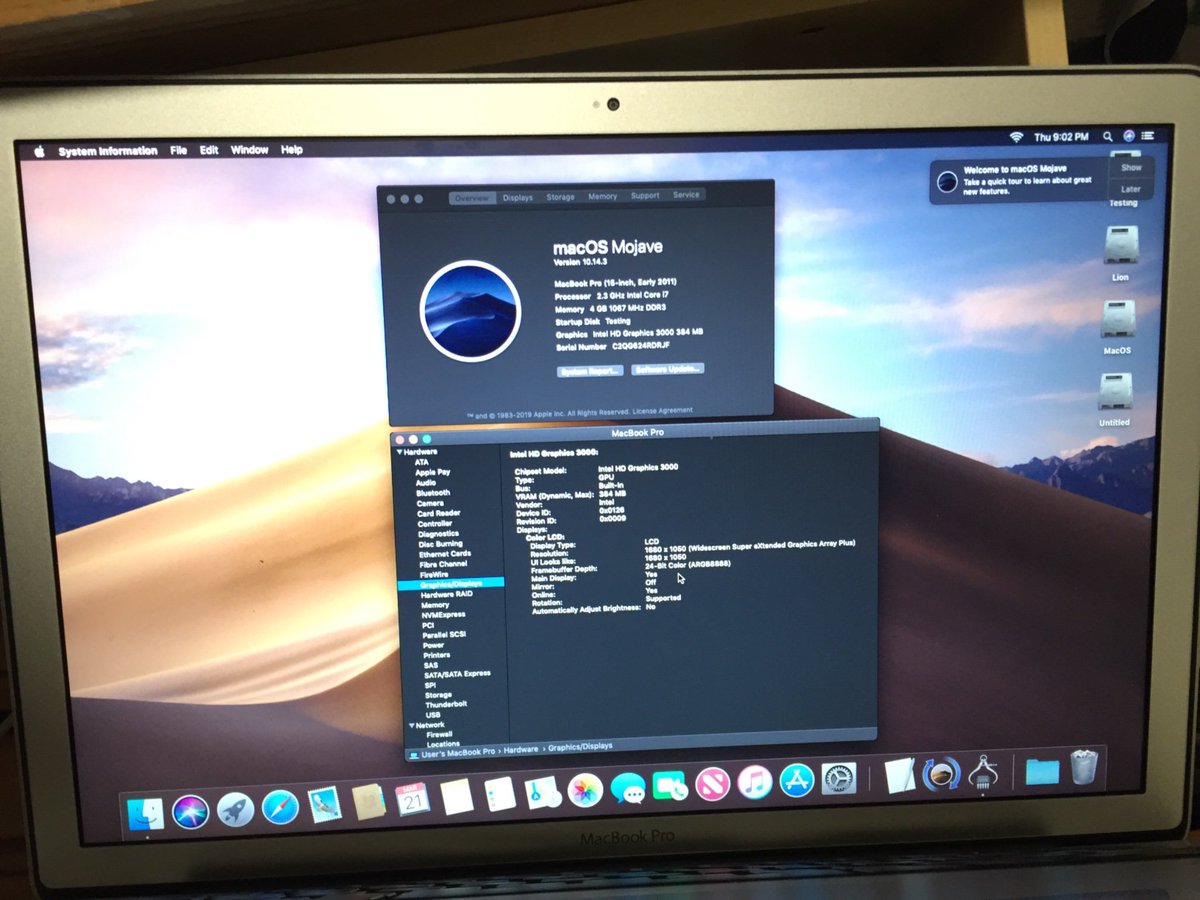Click Show on the Mojave notification
The width and height of the screenshot is (1200, 900).
tap(1131, 168)
